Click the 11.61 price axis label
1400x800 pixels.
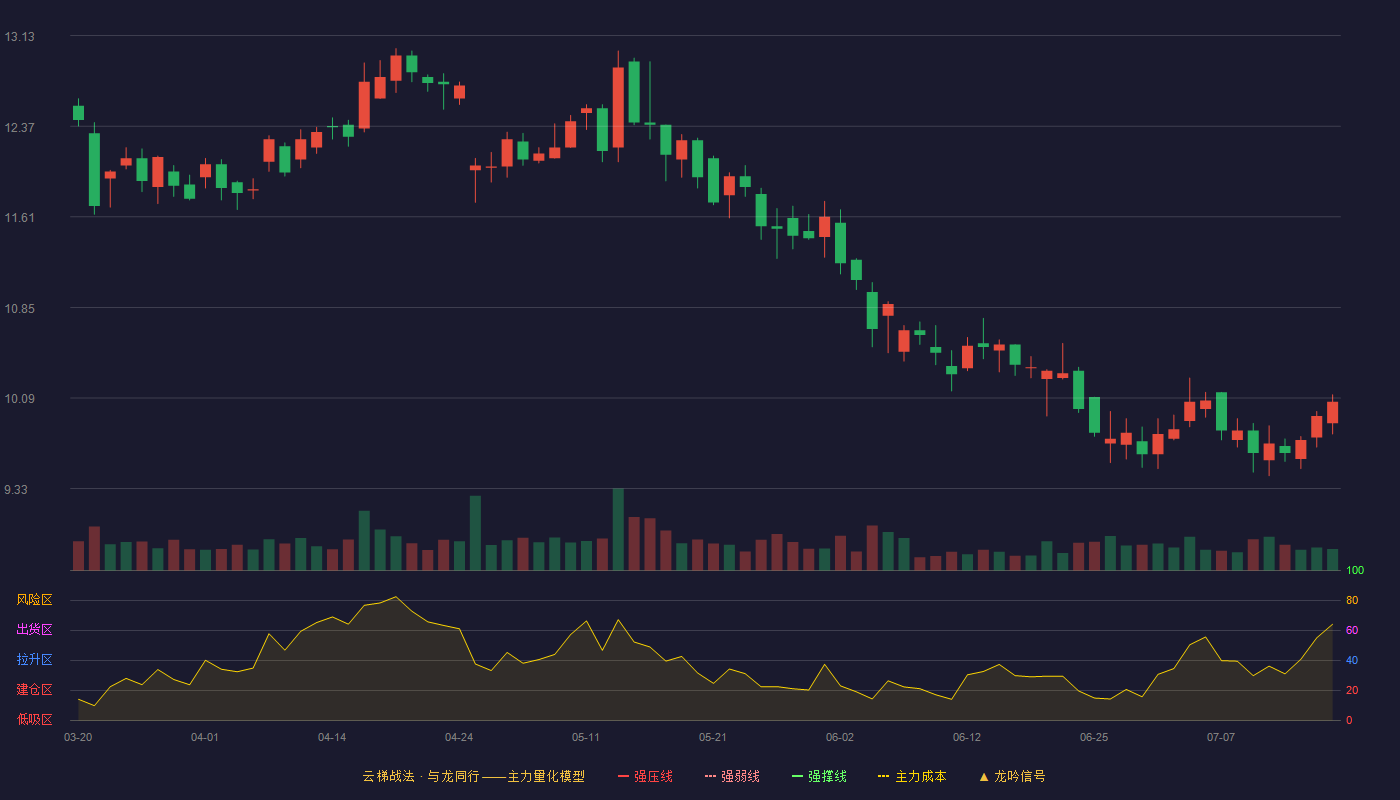click(19, 218)
